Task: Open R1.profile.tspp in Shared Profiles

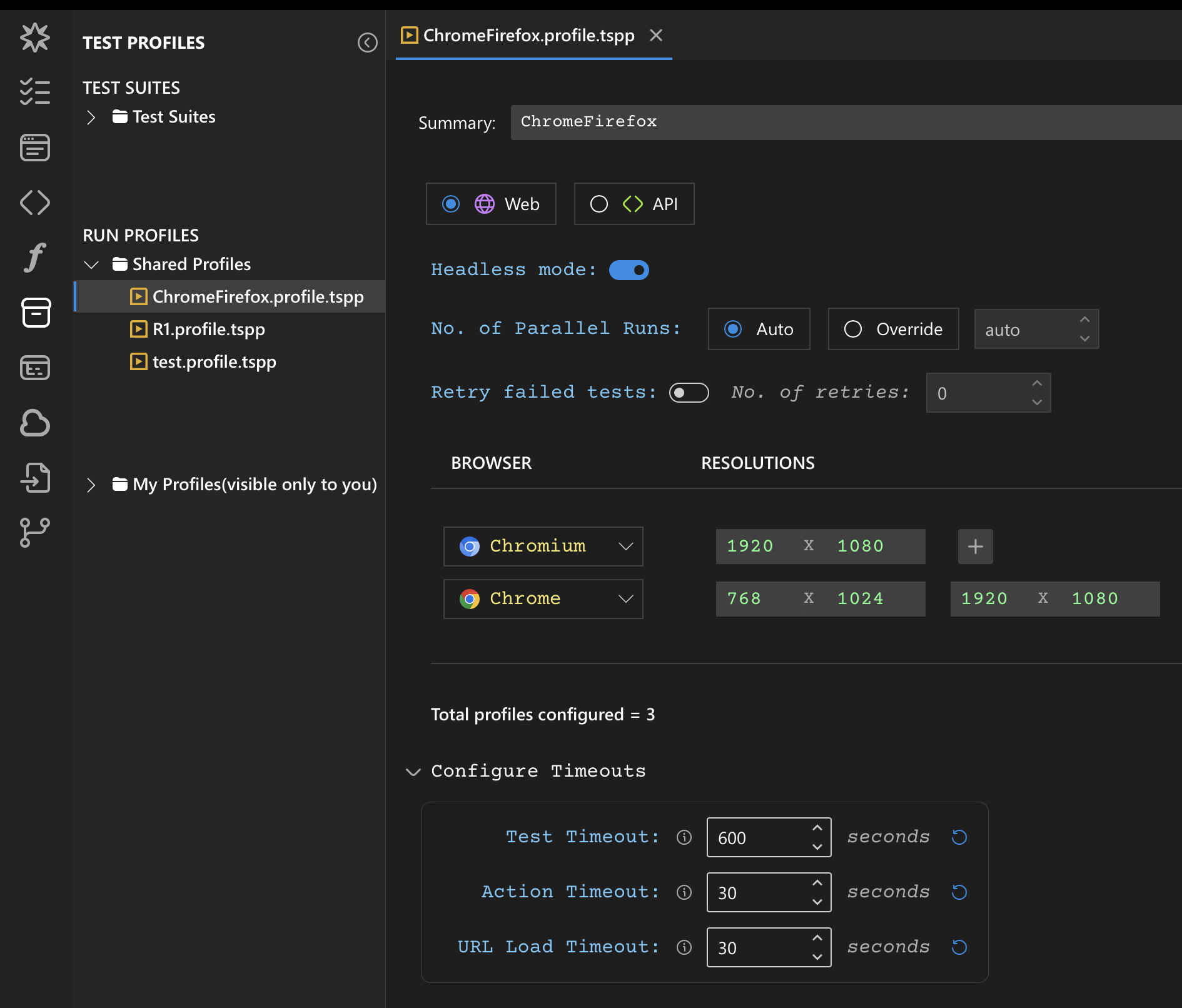Action: [x=208, y=329]
